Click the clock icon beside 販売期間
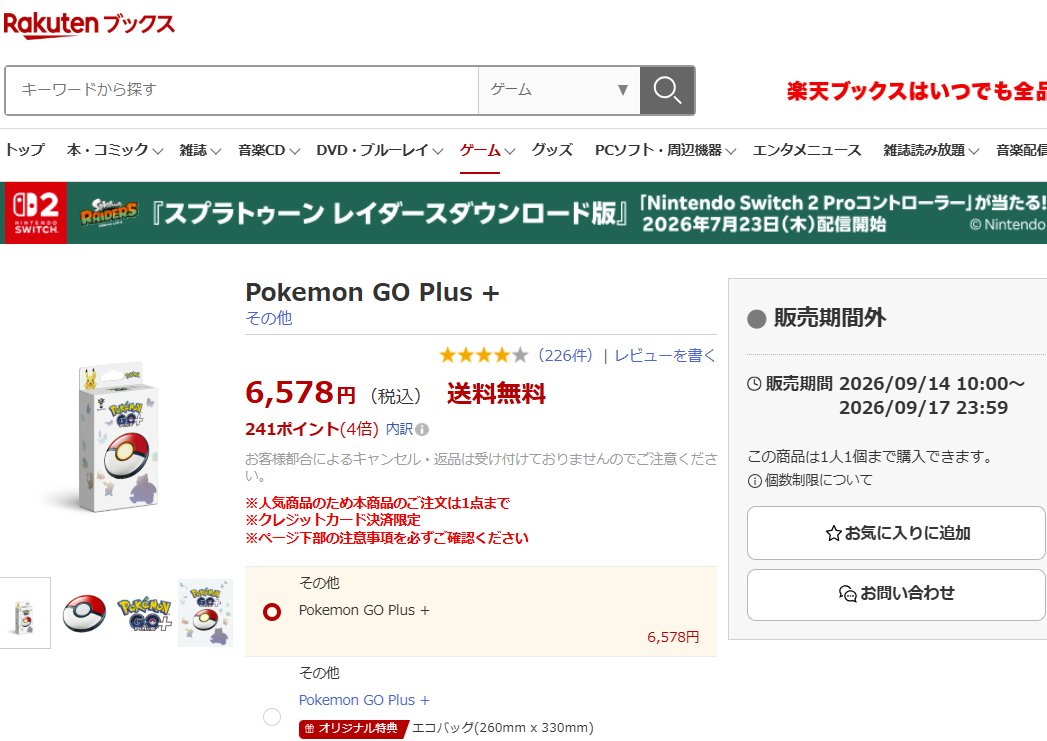The height and width of the screenshot is (741, 1047). (x=754, y=384)
